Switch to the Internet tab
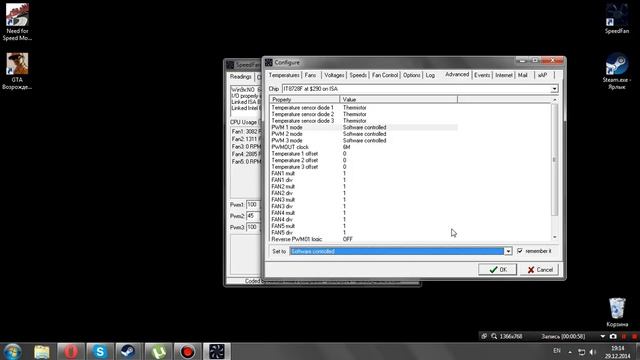This screenshot has width=640, height=360. coord(504,75)
